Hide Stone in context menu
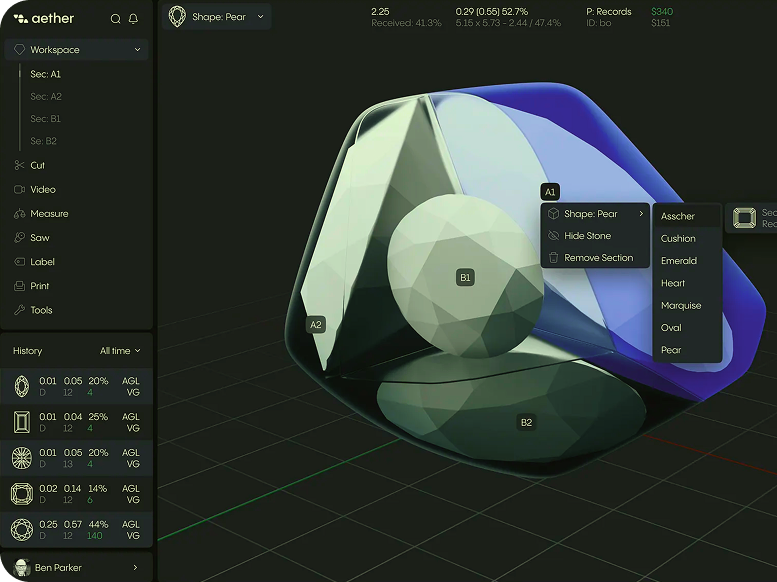 click(x=587, y=236)
